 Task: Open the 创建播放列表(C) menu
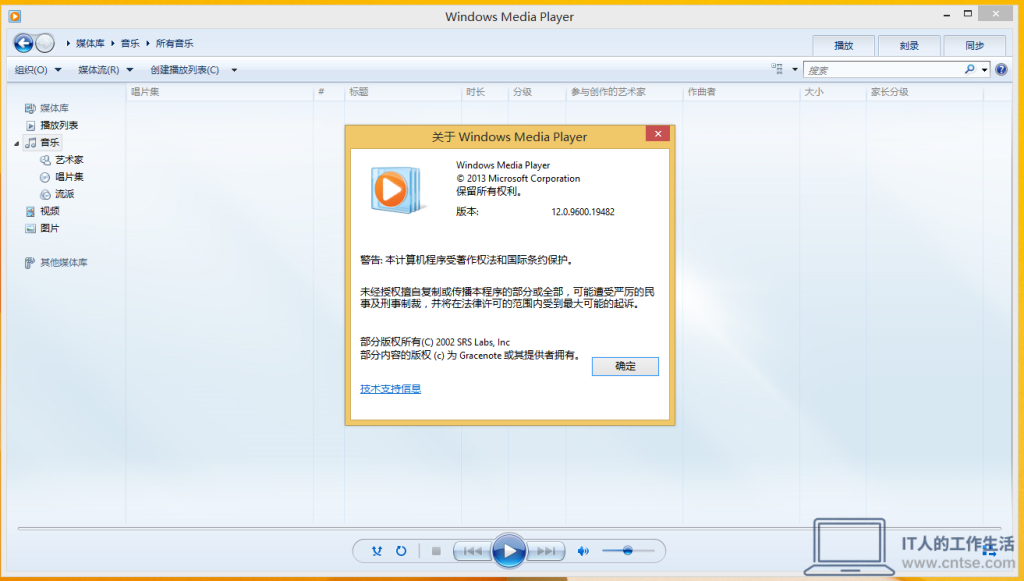pos(185,70)
